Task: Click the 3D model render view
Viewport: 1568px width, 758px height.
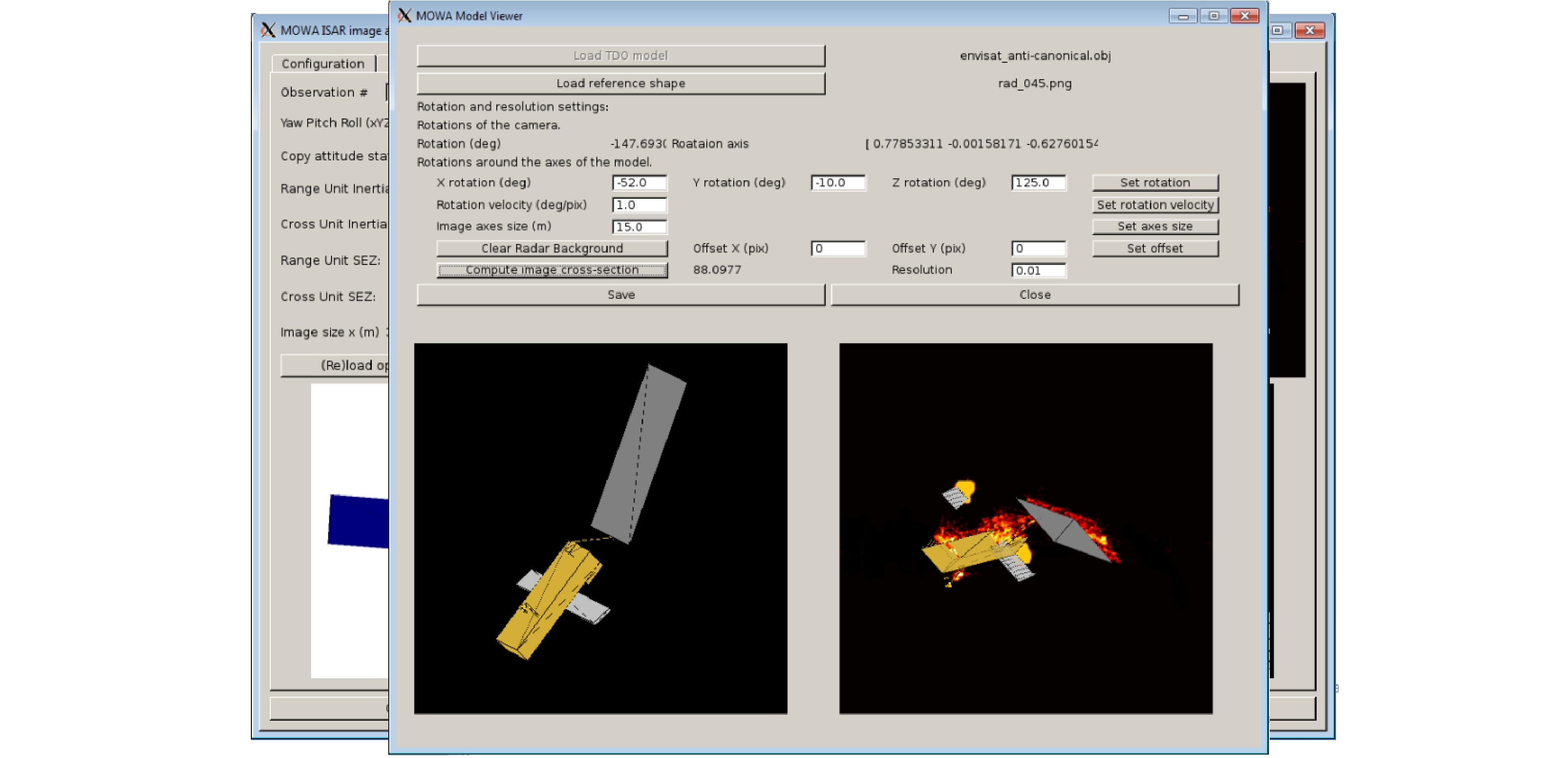Action: (600, 528)
